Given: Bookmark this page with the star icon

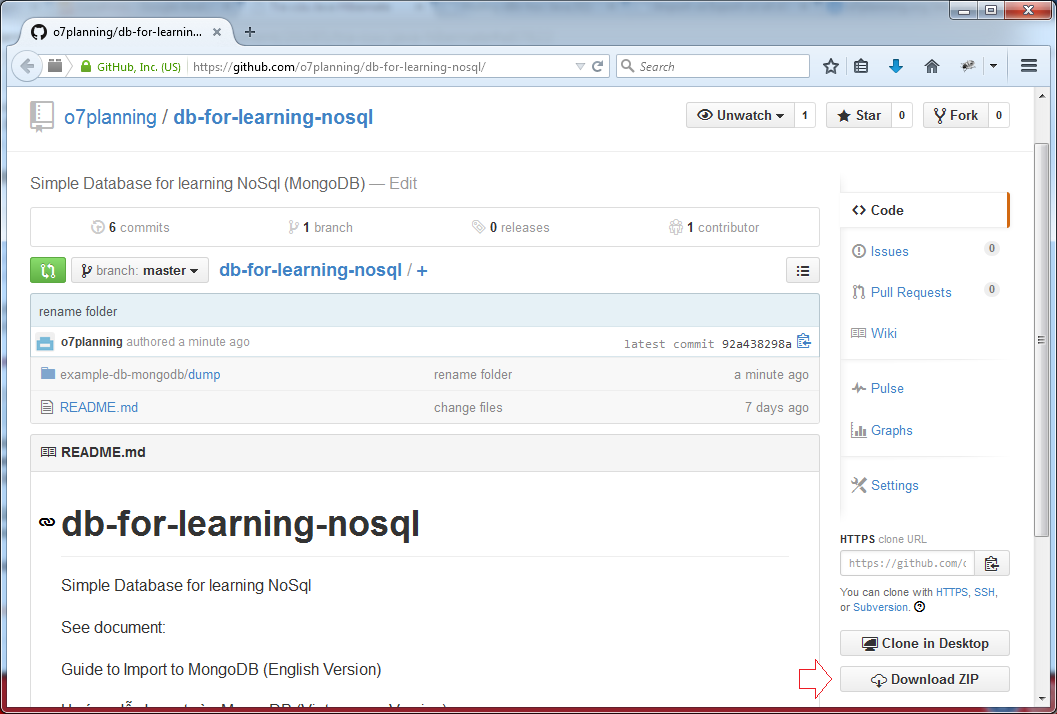Looking at the screenshot, I should (x=830, y=66).
